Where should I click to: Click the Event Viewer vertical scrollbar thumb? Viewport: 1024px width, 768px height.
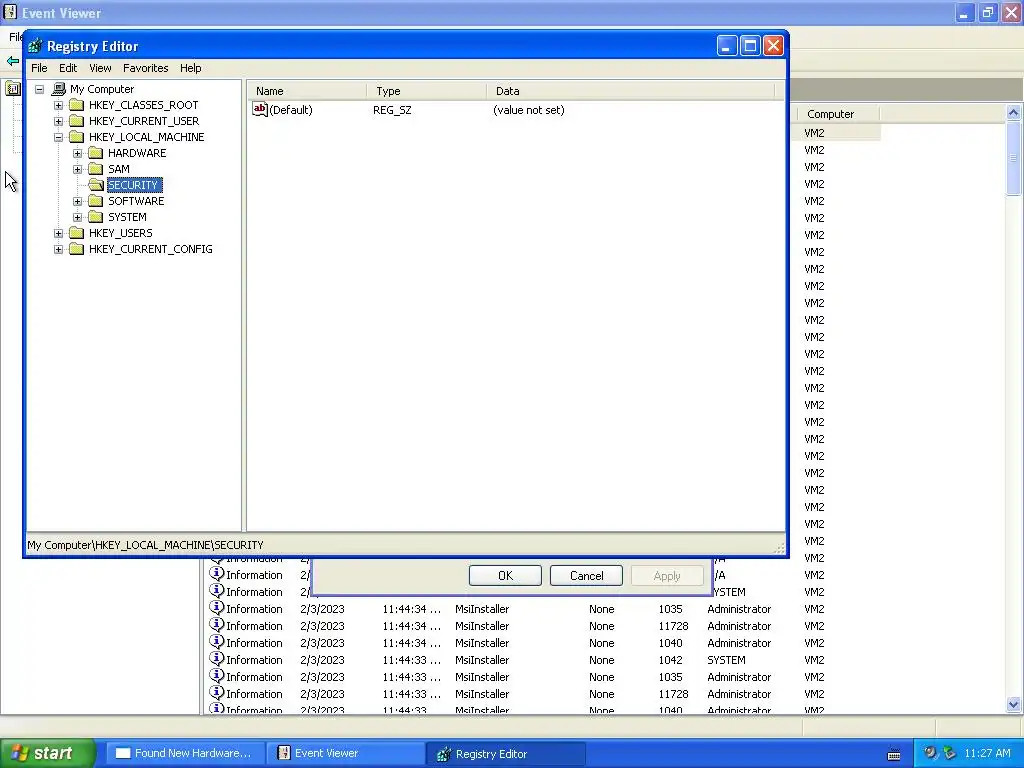(x=1014, y=157)
